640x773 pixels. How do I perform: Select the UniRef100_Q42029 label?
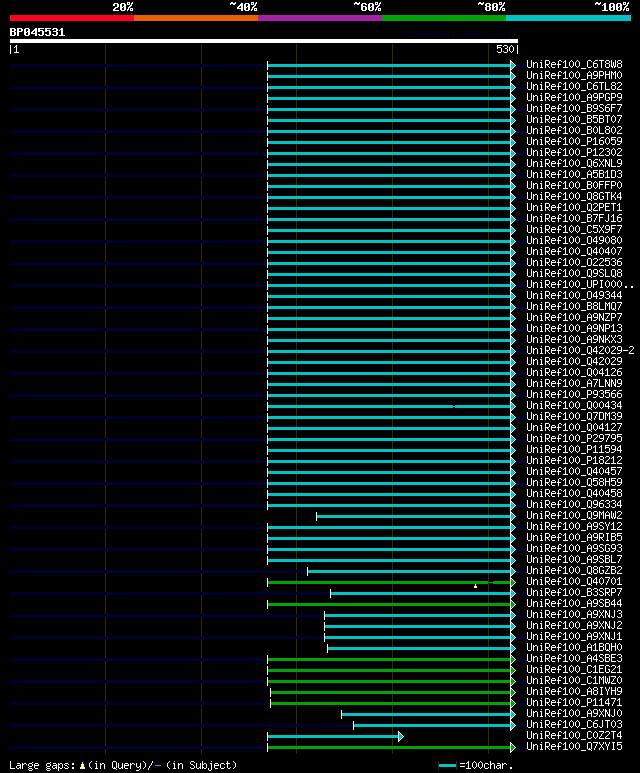[574, 361]
